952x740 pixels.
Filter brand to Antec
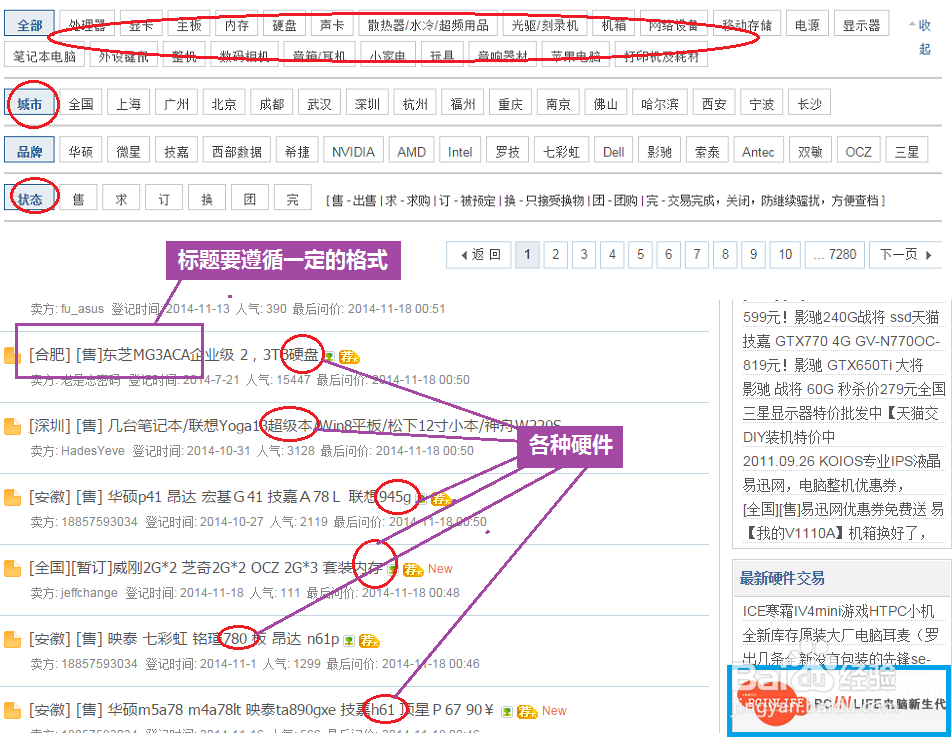[758, 152]
